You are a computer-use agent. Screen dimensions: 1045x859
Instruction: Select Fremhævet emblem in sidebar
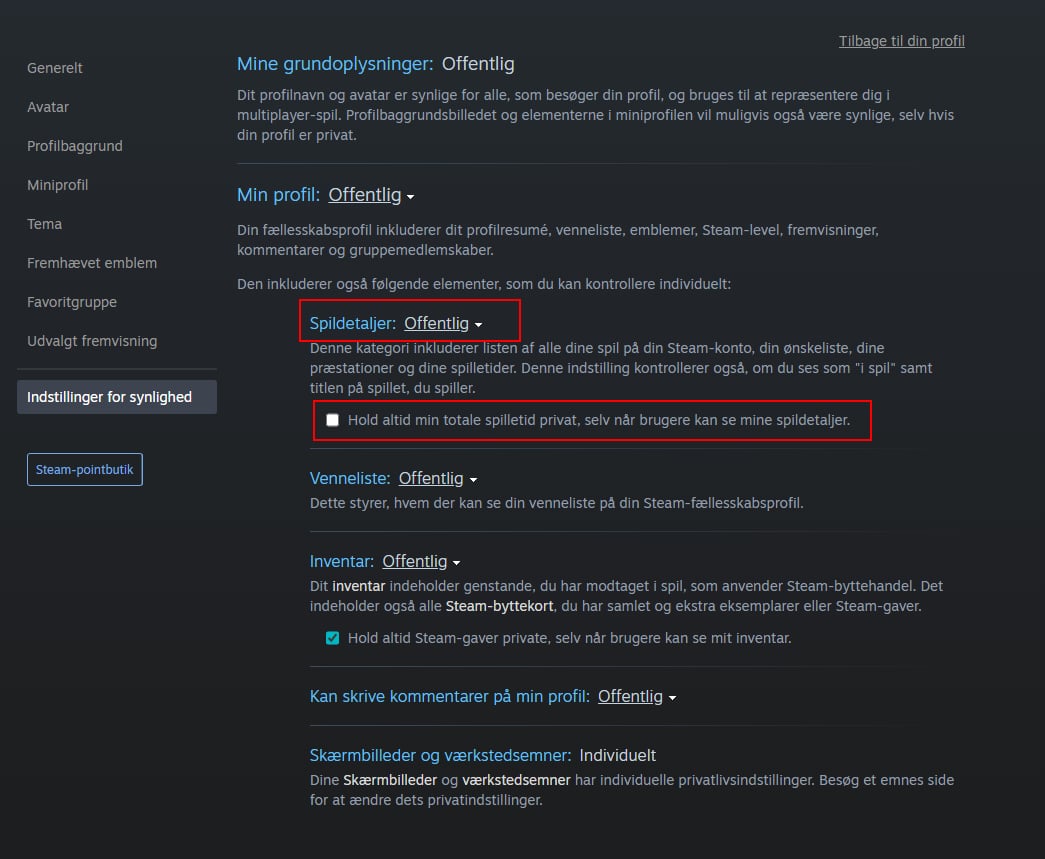click(92, 263)
